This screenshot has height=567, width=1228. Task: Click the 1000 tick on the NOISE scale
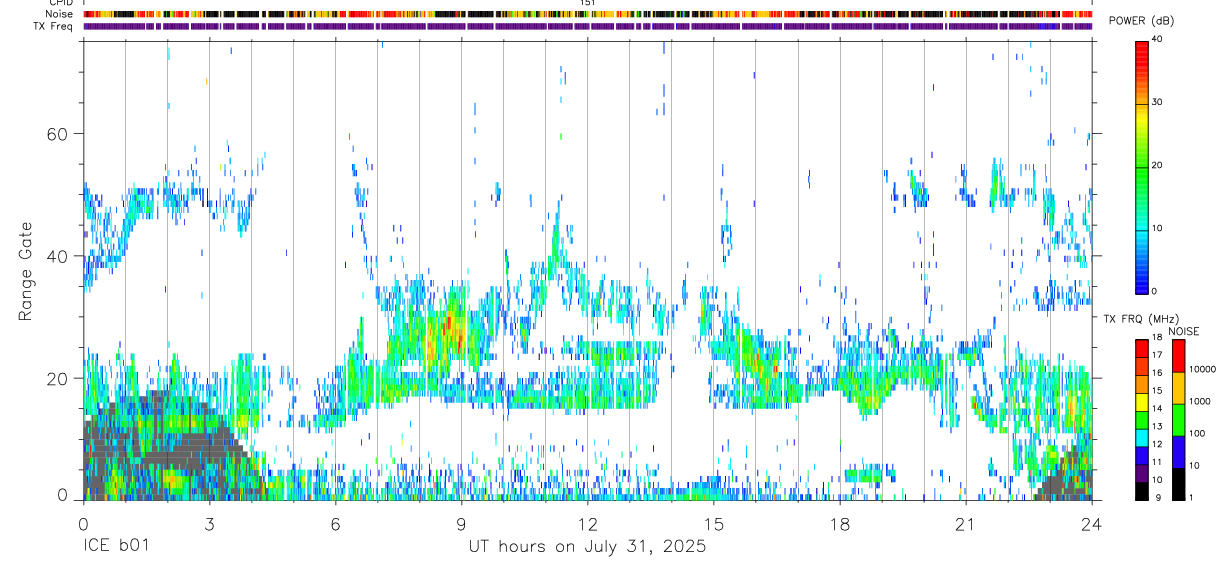coord(1199,401)
